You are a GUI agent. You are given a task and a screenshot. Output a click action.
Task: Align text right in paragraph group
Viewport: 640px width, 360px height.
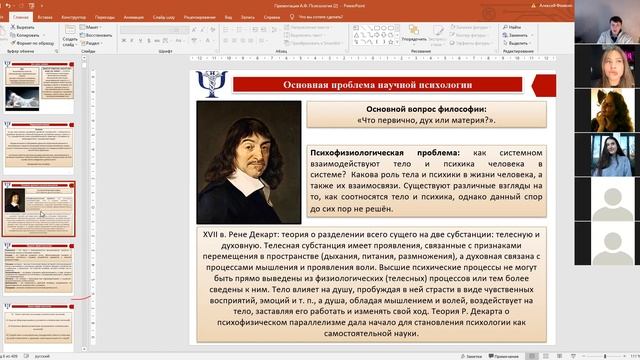pos(242,41)
